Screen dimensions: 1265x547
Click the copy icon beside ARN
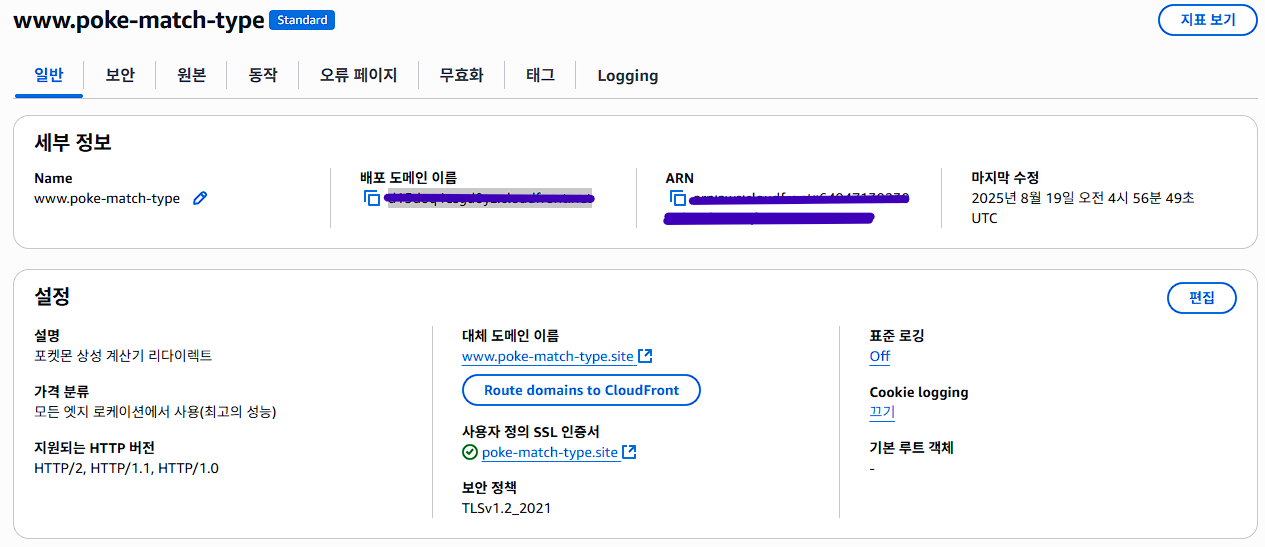click(678, 198)
